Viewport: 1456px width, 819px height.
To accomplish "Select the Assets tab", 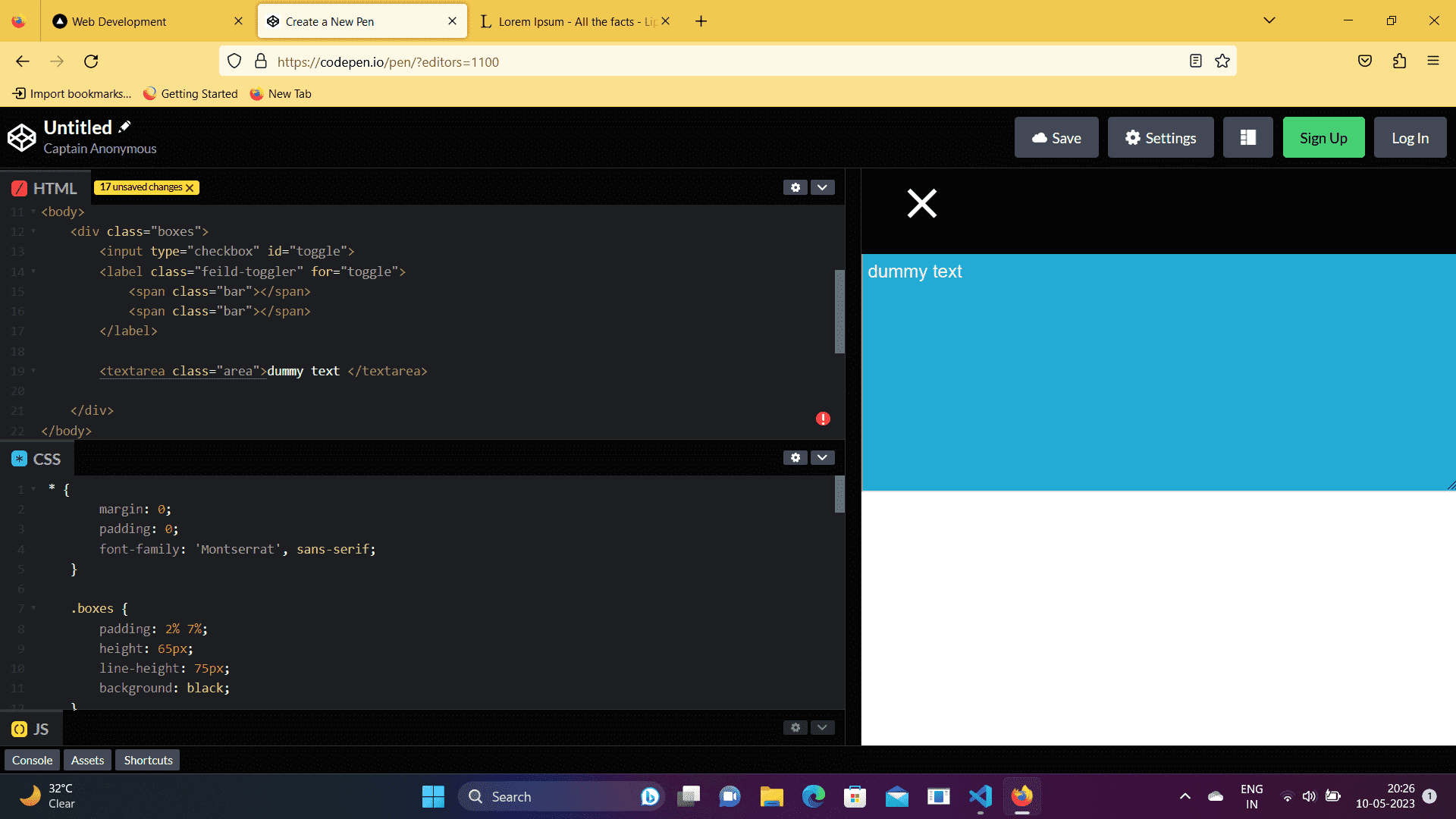I will click(87, 760).
